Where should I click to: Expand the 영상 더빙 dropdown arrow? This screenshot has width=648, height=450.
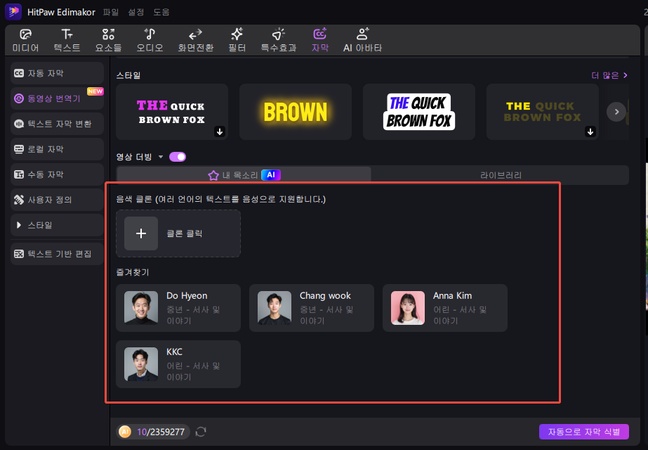point(161,157)
